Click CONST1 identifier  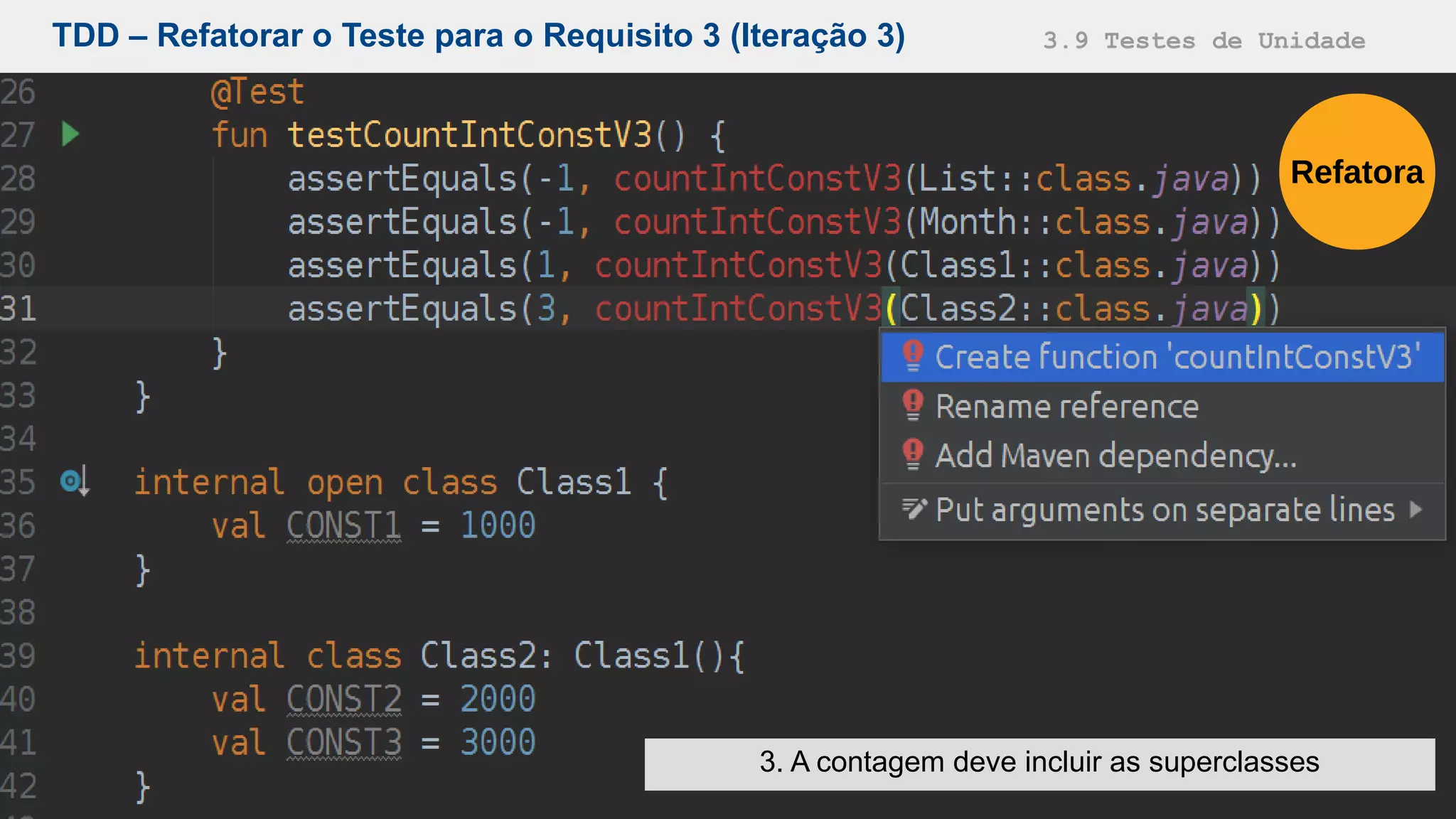tap(344, 526)
